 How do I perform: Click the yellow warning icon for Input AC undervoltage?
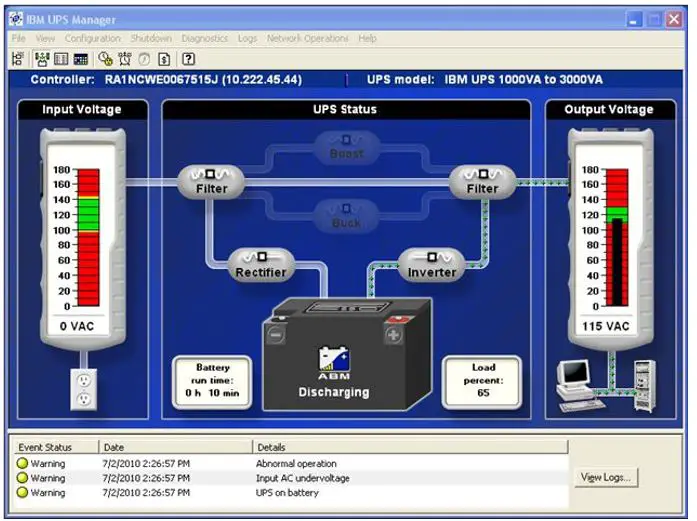22,478
